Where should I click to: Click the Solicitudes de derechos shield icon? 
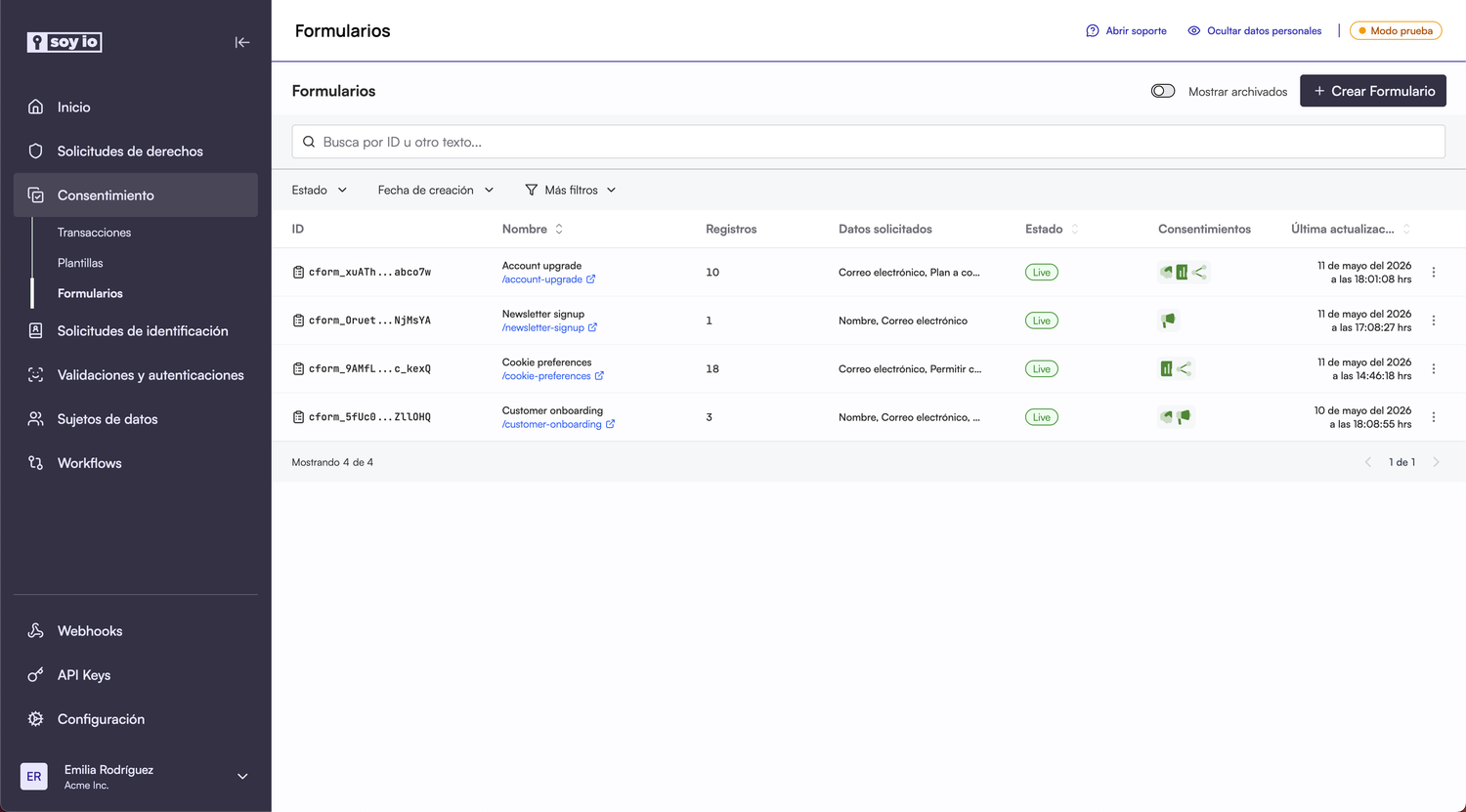pyautogui.click(x=36, y=150)
